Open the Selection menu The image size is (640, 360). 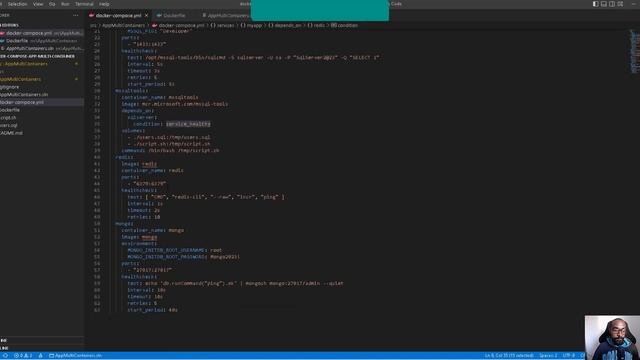[x=18, y=4]
